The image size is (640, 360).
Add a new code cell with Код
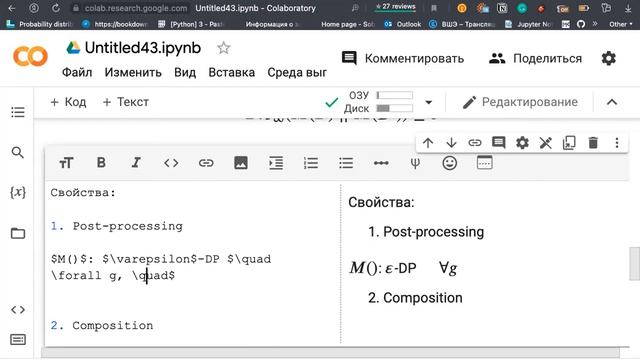point(68,102)
